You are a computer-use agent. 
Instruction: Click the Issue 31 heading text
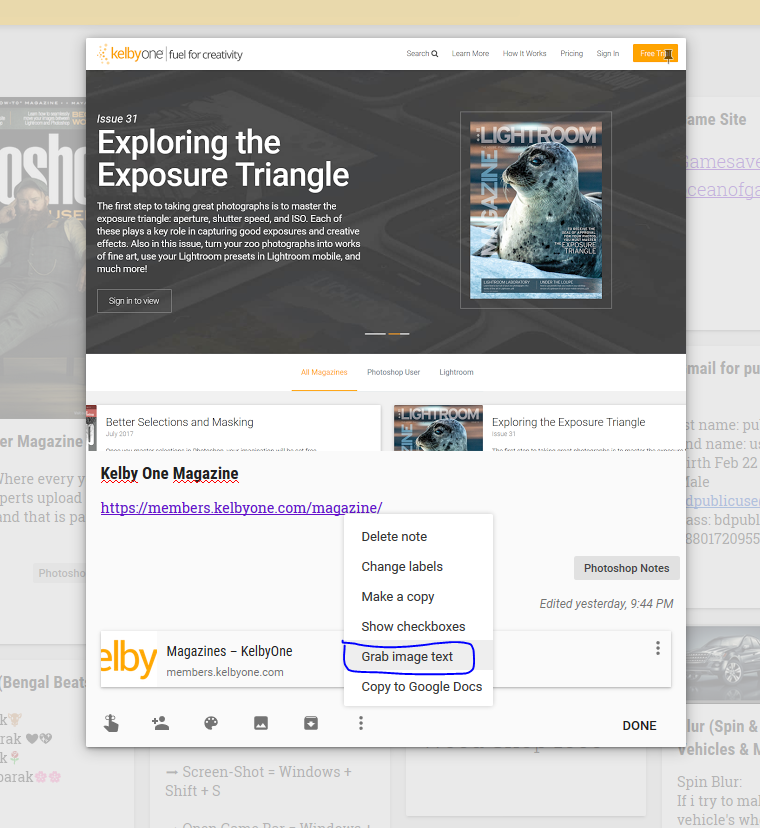coord(117,119)
